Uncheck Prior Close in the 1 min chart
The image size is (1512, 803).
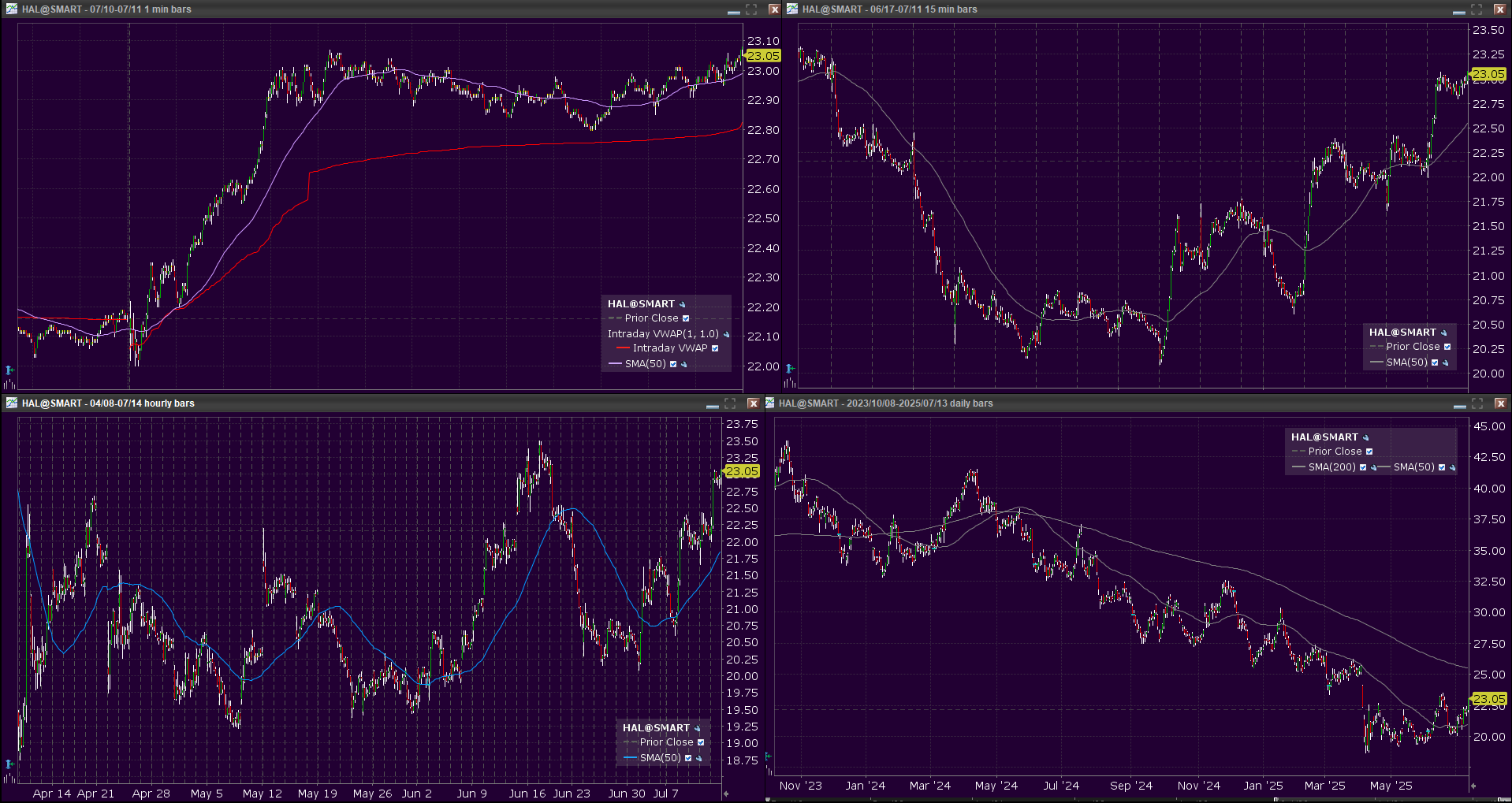[686, 318]
